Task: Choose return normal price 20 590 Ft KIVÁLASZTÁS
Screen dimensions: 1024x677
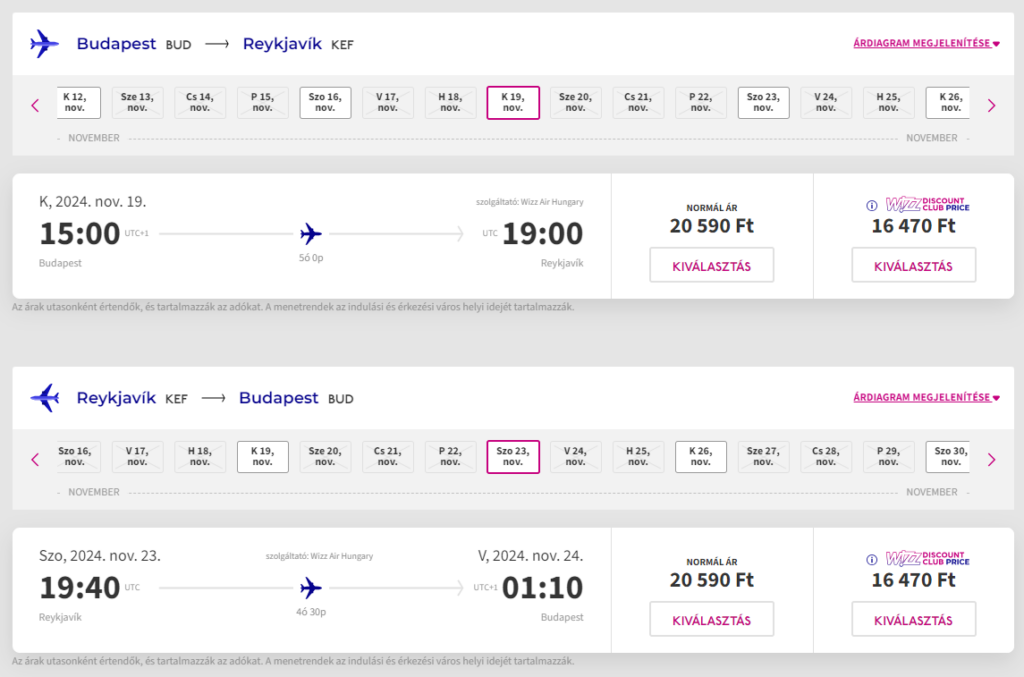Action: coord(712,619)
